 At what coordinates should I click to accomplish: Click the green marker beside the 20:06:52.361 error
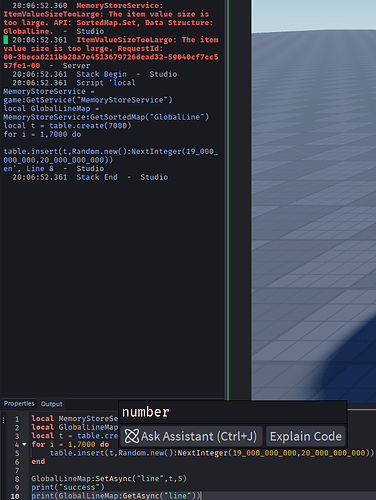[6, 40]
